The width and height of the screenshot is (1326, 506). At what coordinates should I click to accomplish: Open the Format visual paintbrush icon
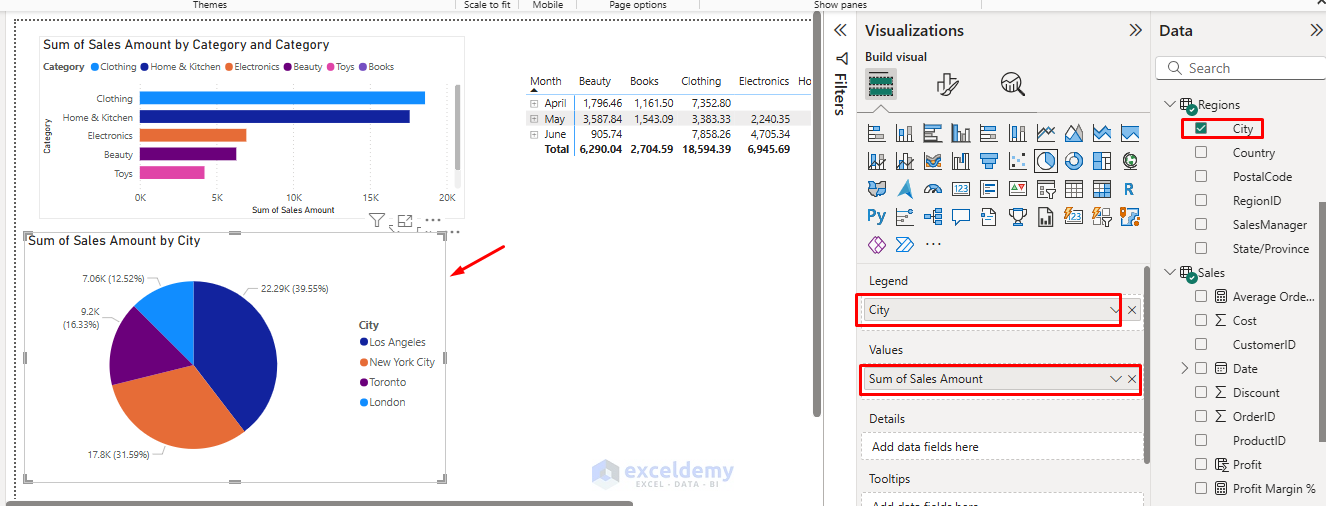(947, 84)
